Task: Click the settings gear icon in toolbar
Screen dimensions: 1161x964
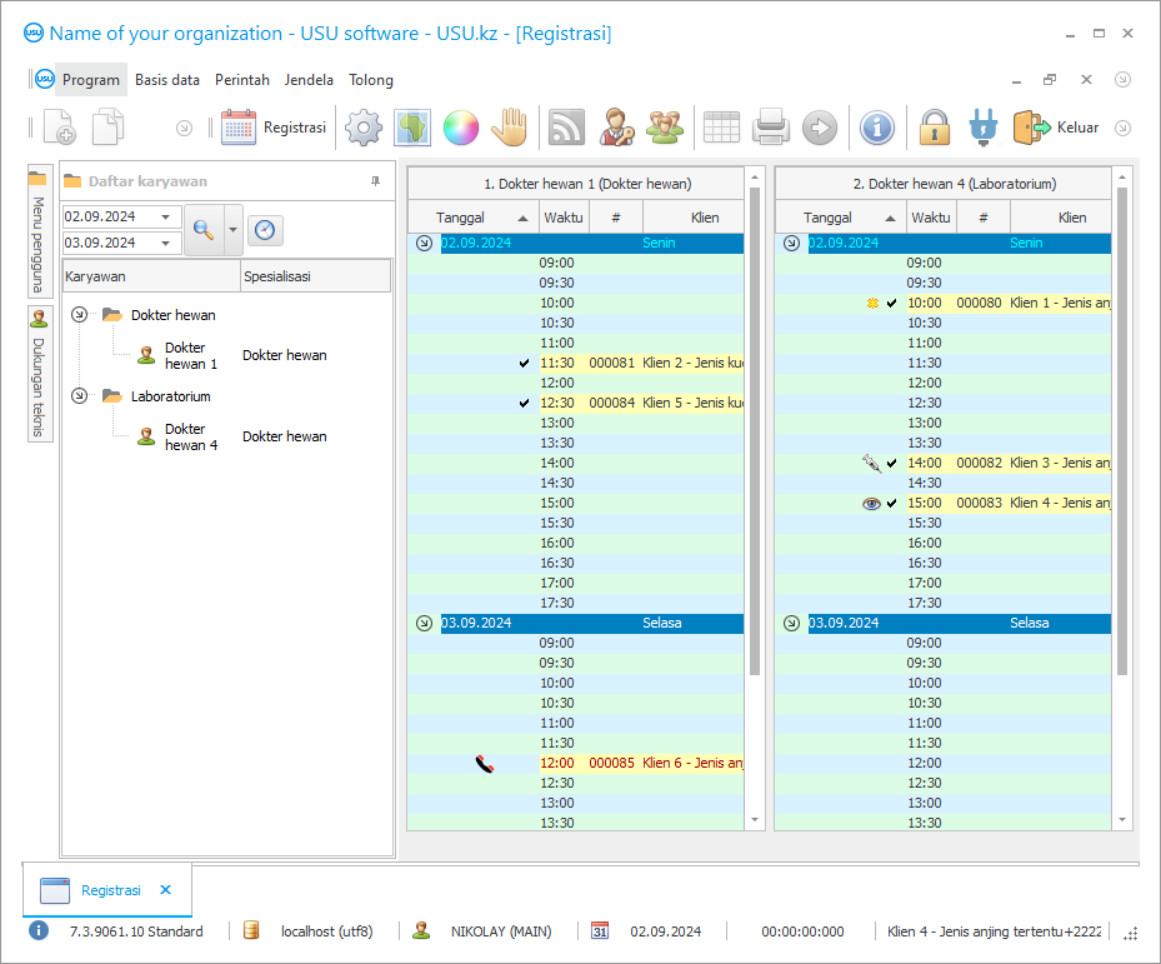Action: pyautogui.click(x=364, y=128)
